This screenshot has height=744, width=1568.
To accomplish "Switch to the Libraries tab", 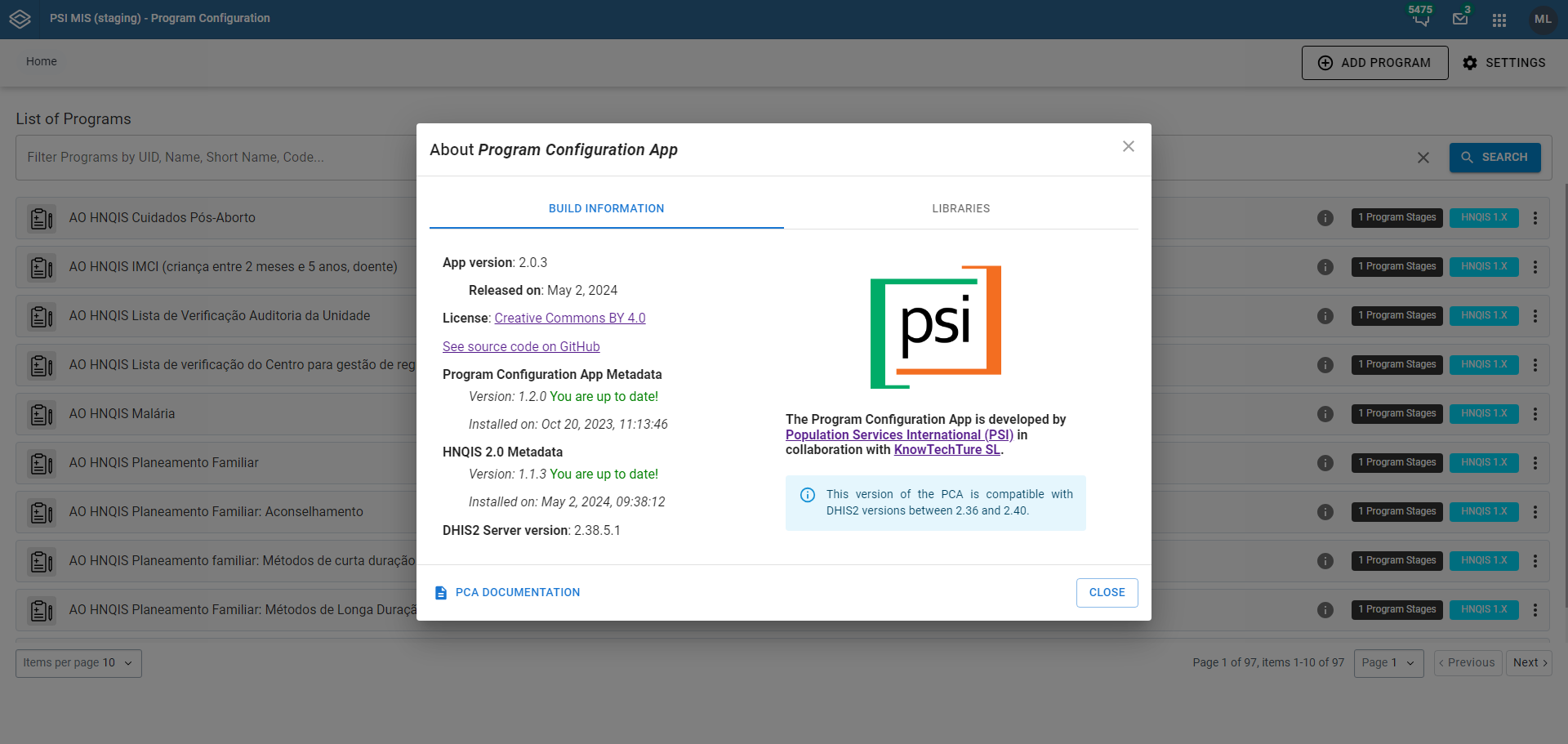I will (x=960, y=208).
